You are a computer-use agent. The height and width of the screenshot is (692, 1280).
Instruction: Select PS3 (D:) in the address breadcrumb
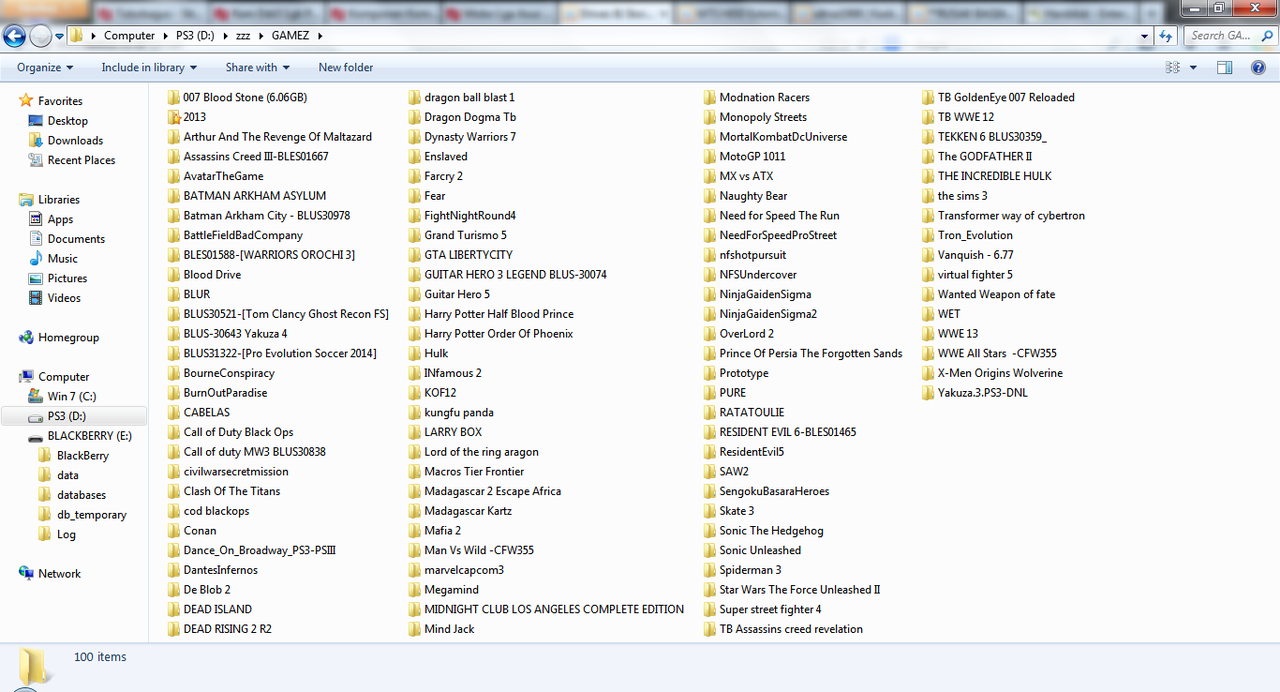196,36
